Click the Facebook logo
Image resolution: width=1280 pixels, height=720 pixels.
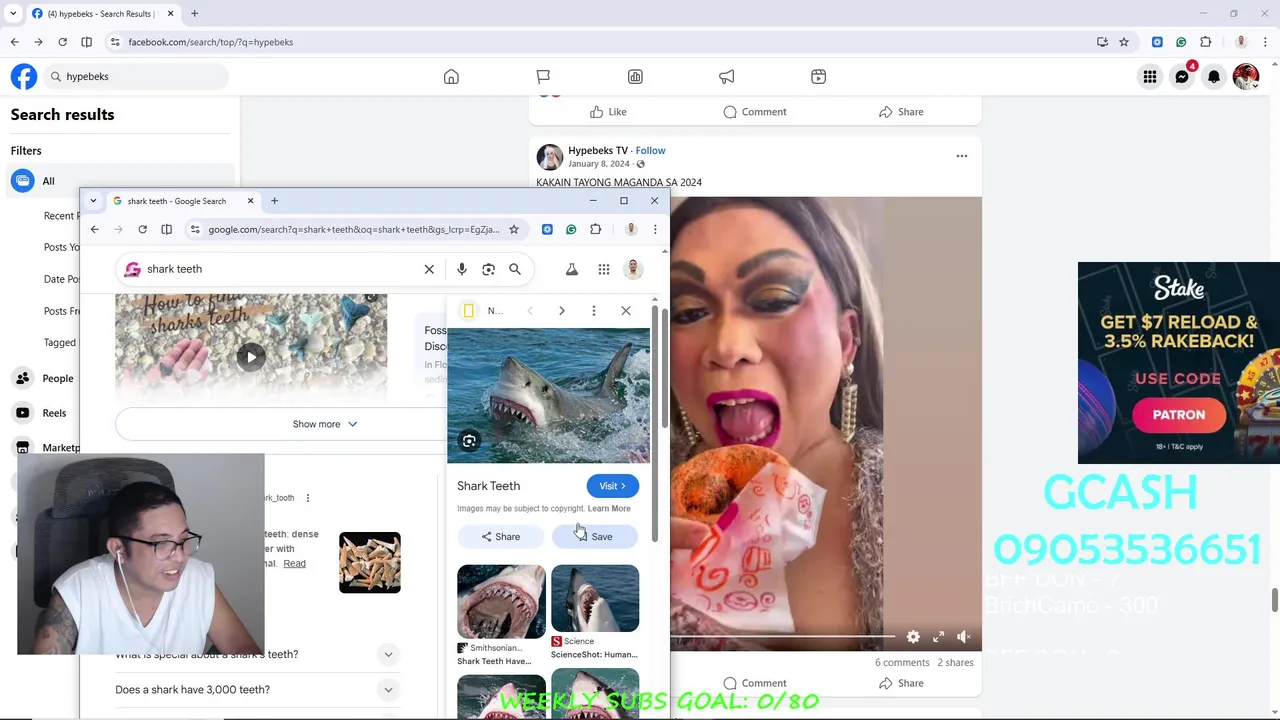tap(24, 76)
